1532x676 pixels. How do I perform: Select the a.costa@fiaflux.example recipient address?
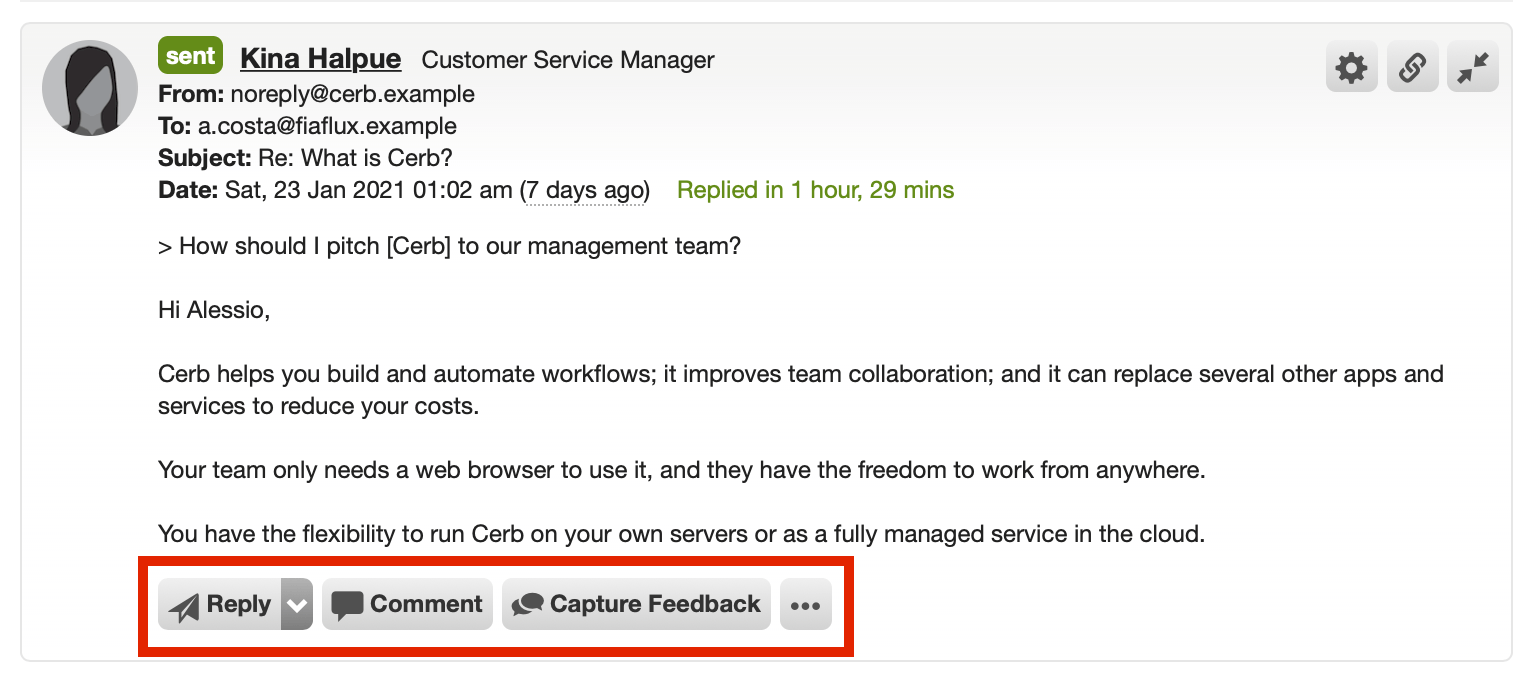click(x=326, y=126)
